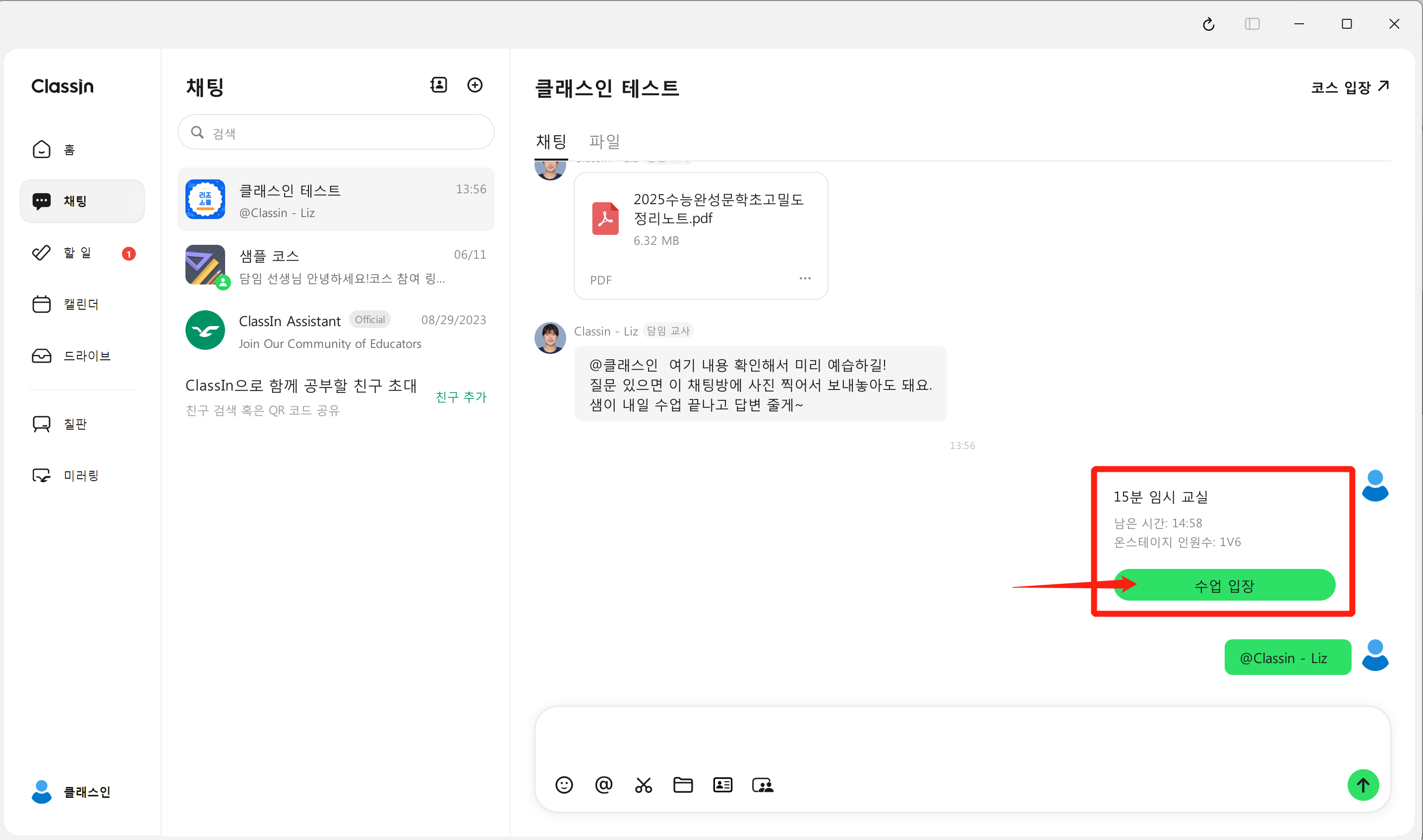Click the 13:56 timestamp in the message area

pyautogui.click(x=962, y=446)
